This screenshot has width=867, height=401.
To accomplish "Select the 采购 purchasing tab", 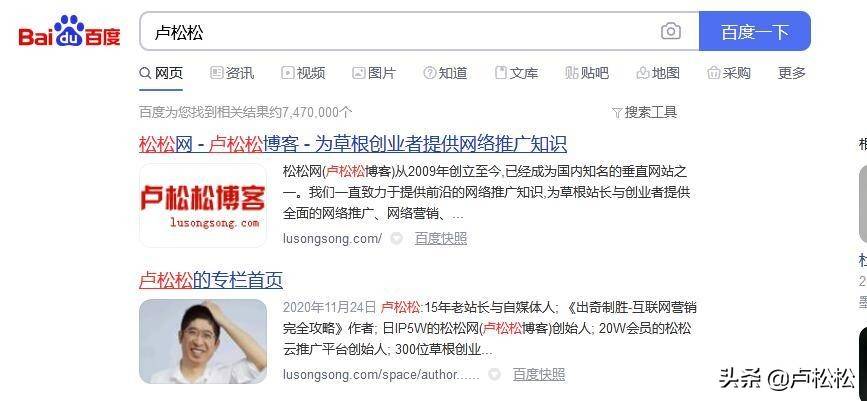I will click(729, 72).
